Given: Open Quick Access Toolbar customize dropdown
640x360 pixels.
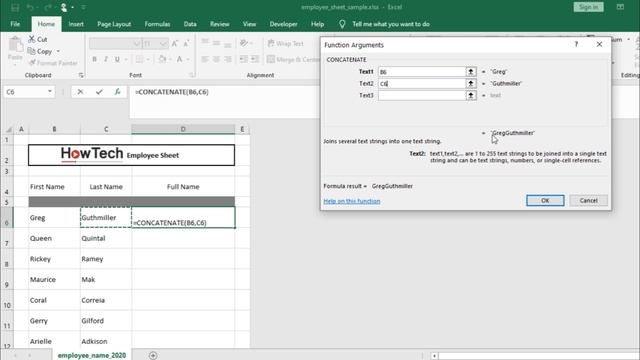Looking at the screenshot, I should 83,7.
